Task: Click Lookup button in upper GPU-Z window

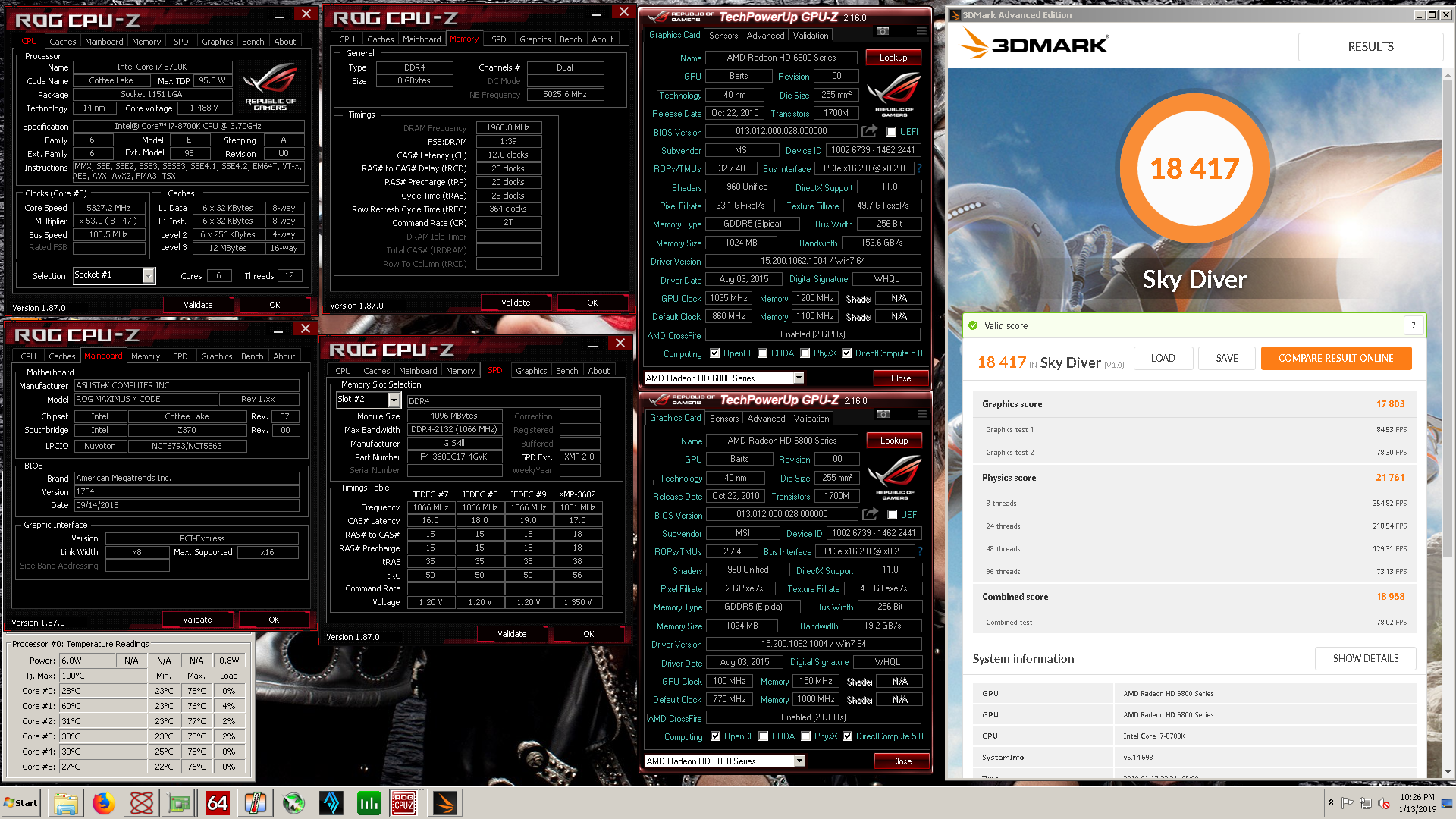Action: click(x=893, y=58)
